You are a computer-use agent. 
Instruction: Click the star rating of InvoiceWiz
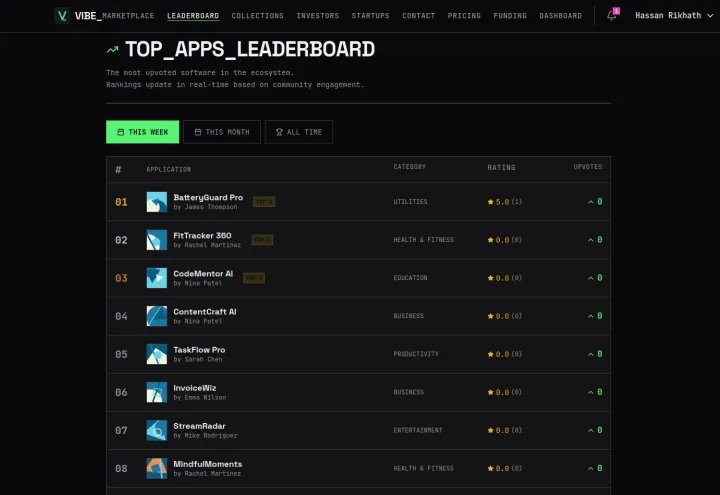tap(505, 392)
